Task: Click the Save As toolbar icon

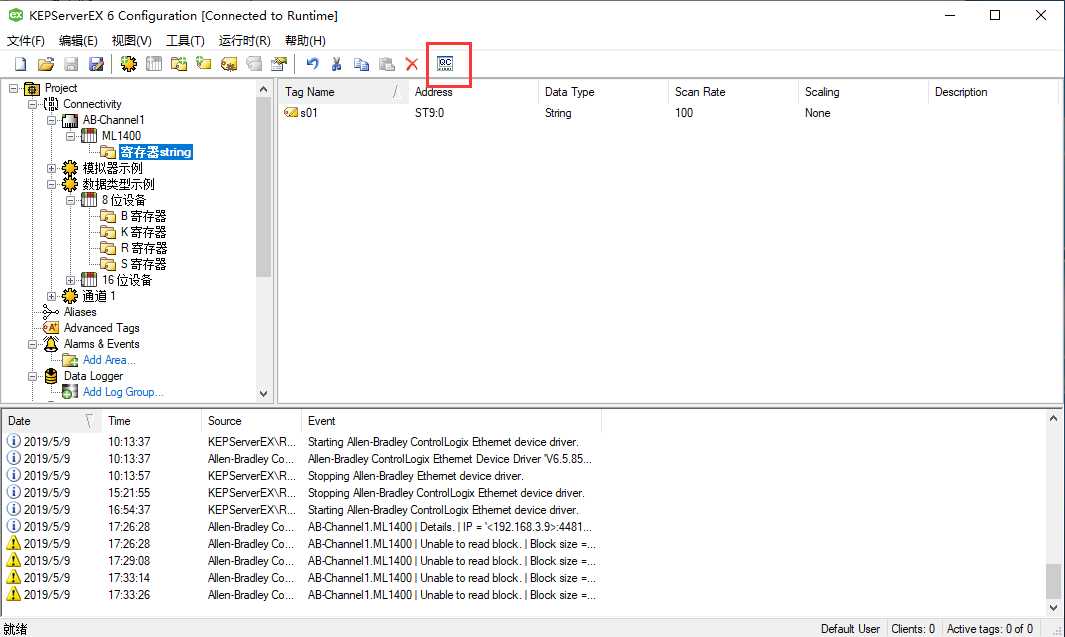Action: [x=96, y=64]
